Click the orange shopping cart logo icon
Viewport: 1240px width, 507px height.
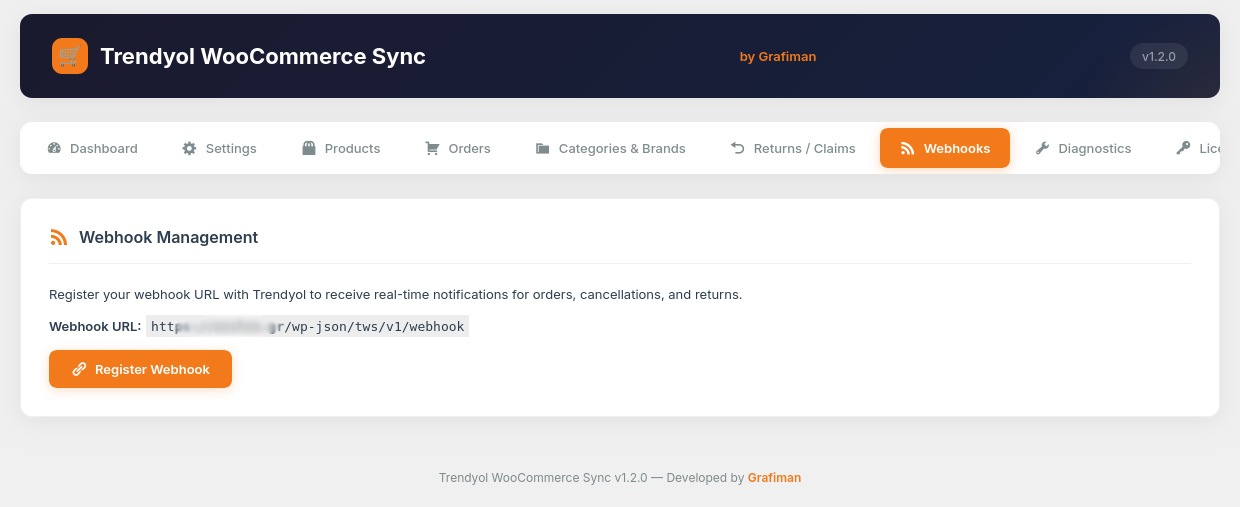tap(70, 56)
